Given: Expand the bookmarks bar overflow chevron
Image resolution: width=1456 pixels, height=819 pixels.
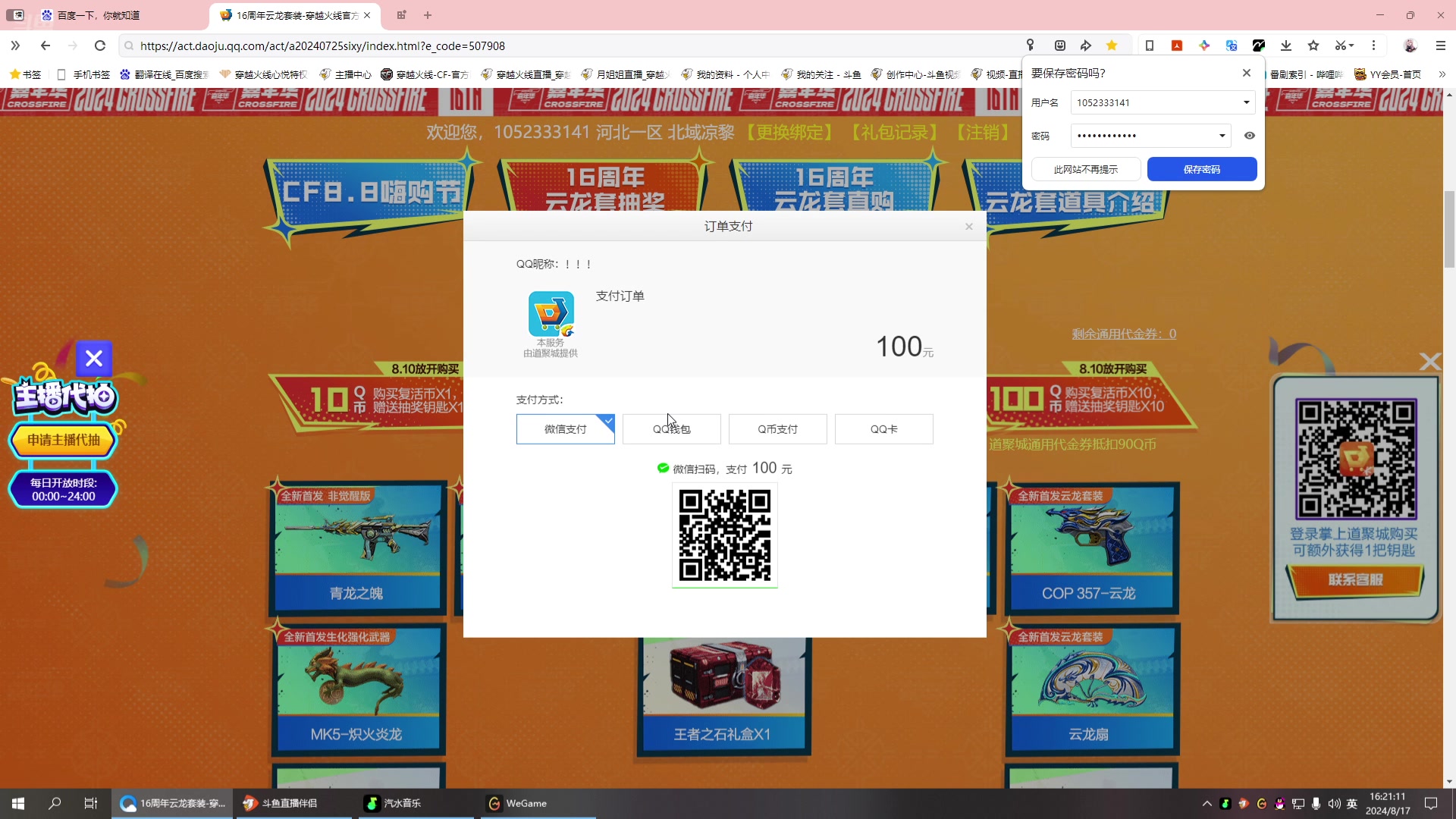Looking at the screenshot, I should point(1442,74).
